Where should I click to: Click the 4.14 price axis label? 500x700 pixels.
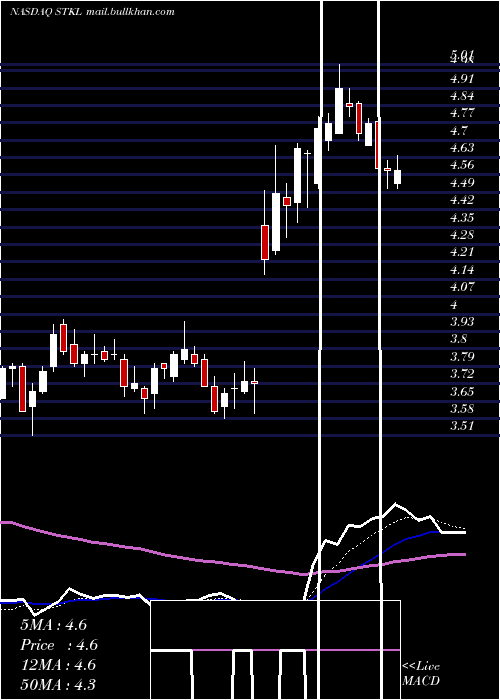pyautogui.click(x=461, y=270)
